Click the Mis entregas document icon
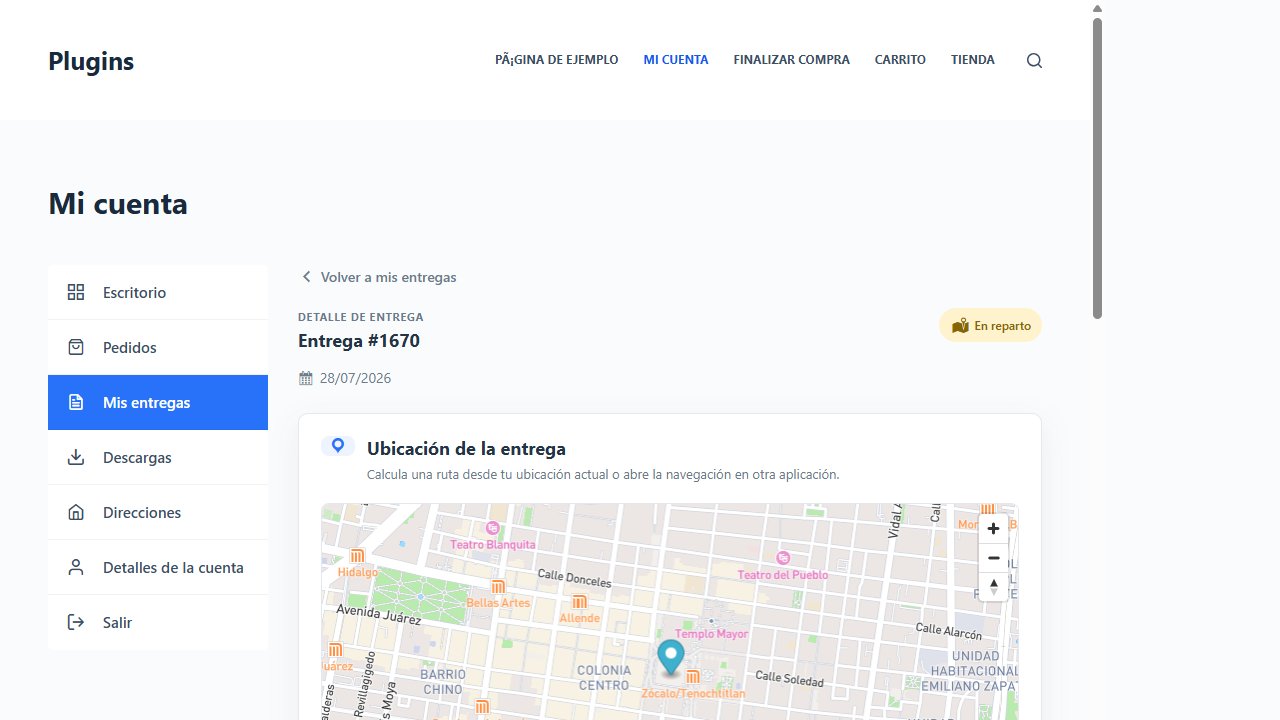The image size is (1280, 720). 76,402
